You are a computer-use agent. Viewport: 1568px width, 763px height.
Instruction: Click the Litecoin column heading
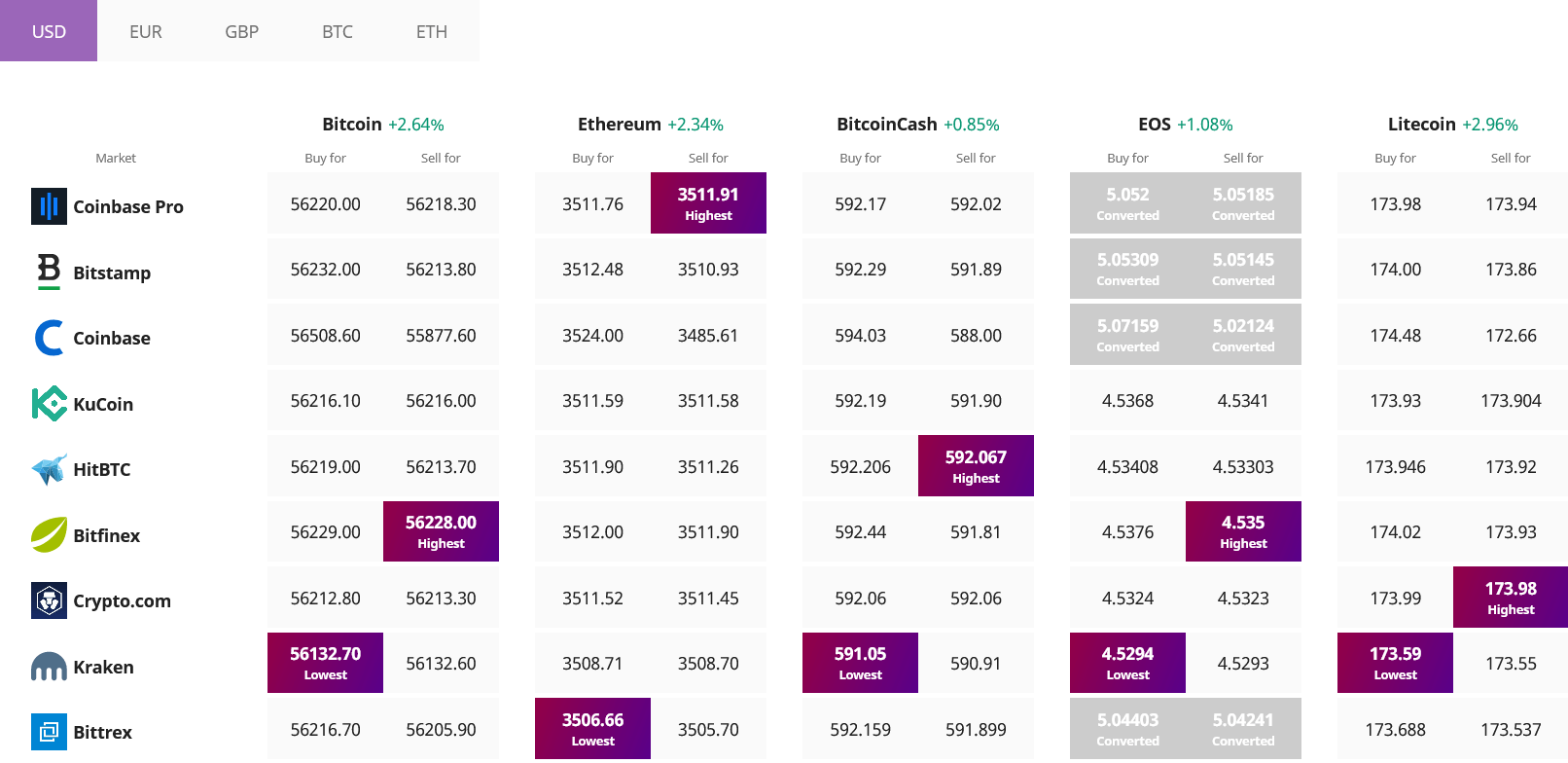[x=1422, y=124]
